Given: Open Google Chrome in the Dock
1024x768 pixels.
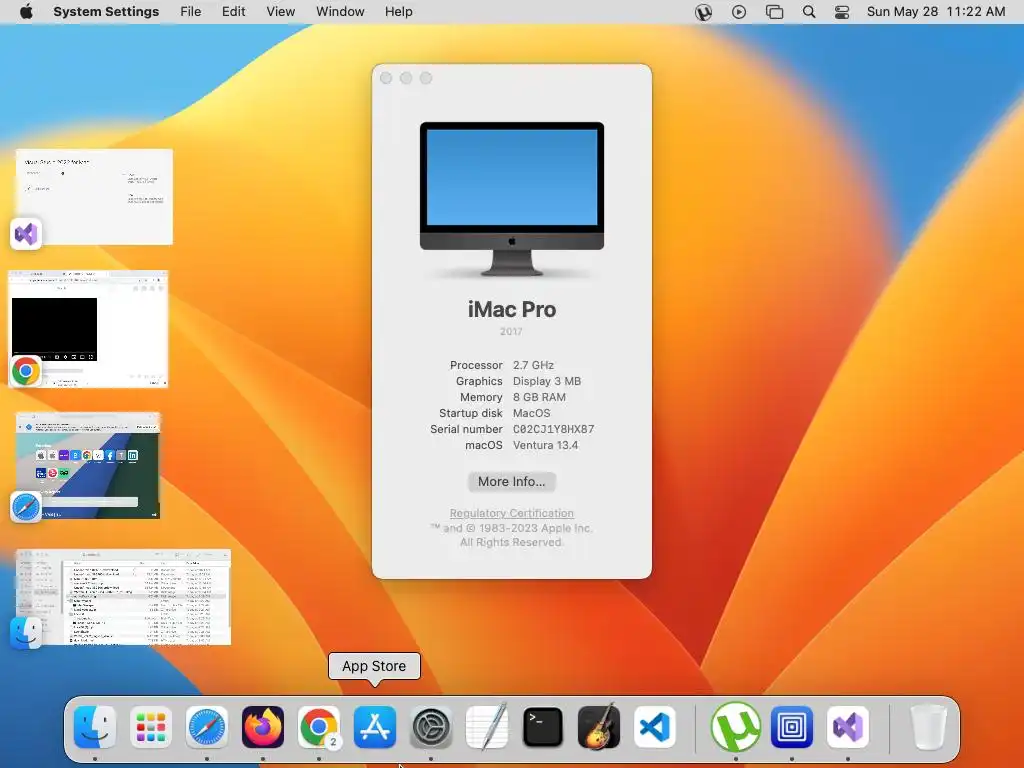Looking at the screenshot, I should pyautogui.click(x=319, y=727).
